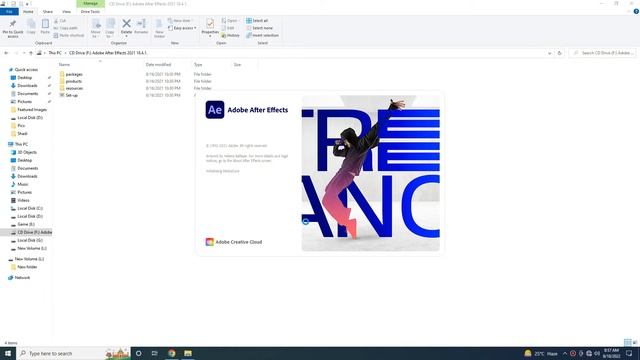Click the Manage contextual tab
640x360 pixels.
[91, 4]
